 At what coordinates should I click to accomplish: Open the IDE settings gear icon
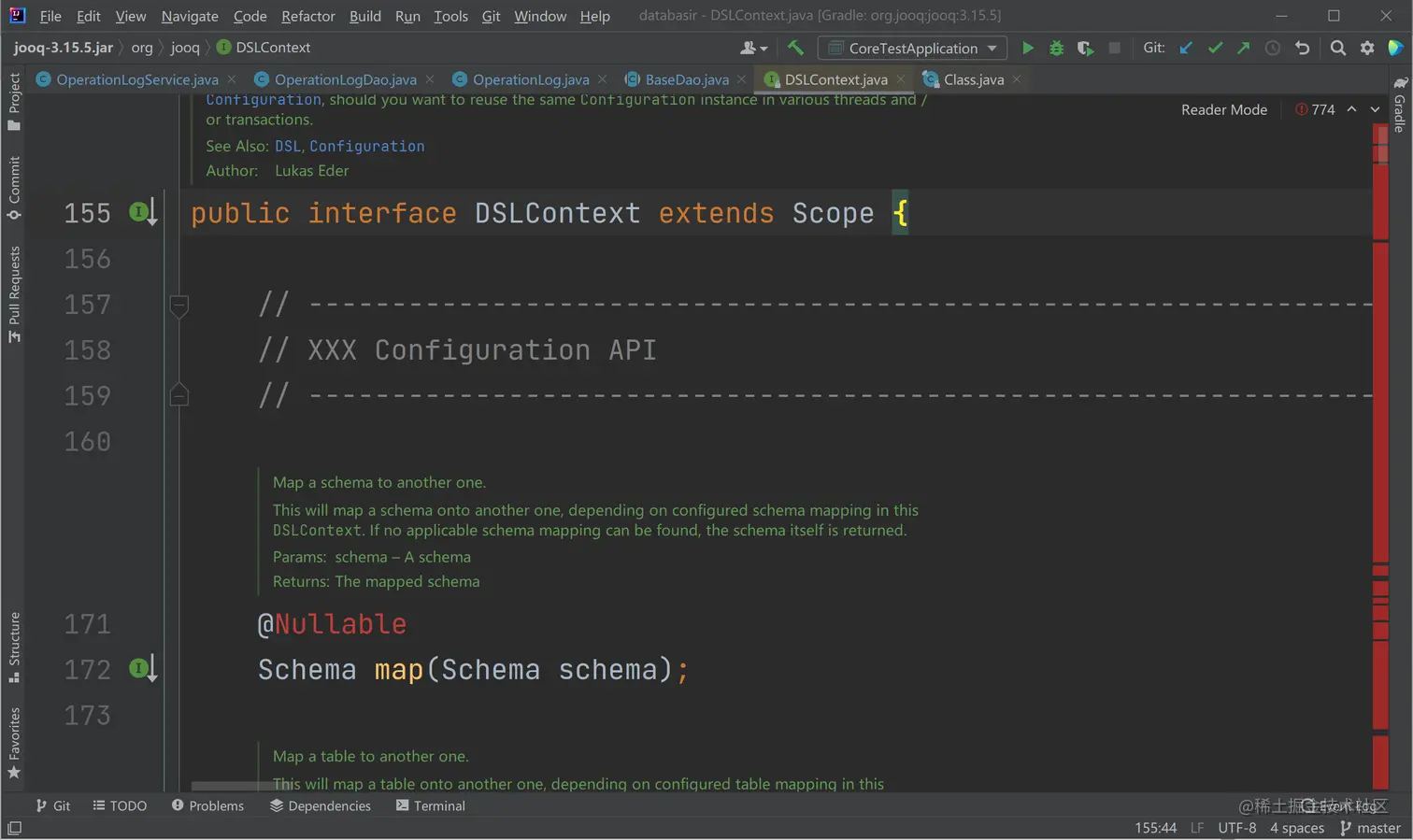(1367, 48)
